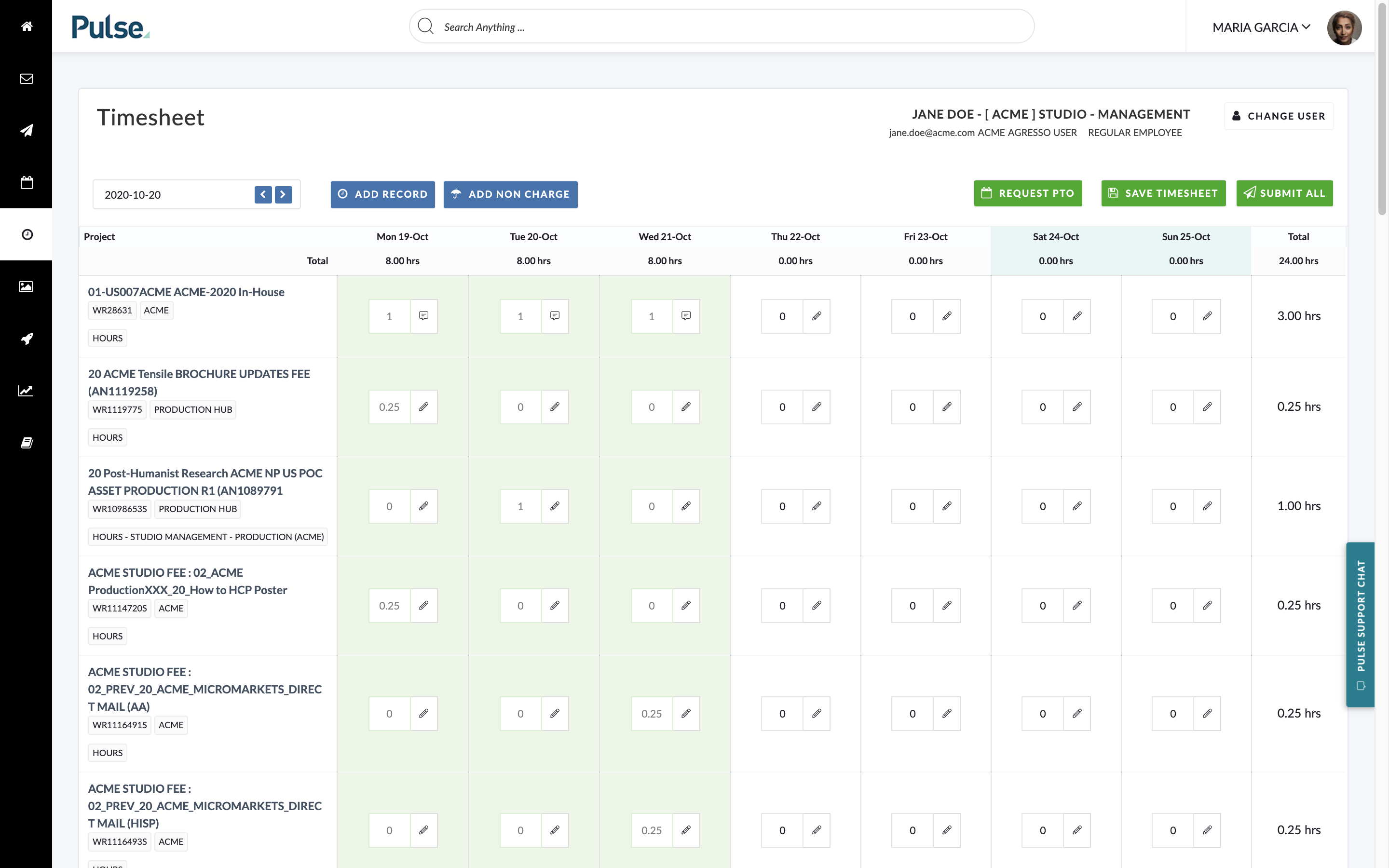Expand MARIA GARCIA user dropdown
The height and width of the screenshot is (868, 1389).
click(x=1261, y=27)
